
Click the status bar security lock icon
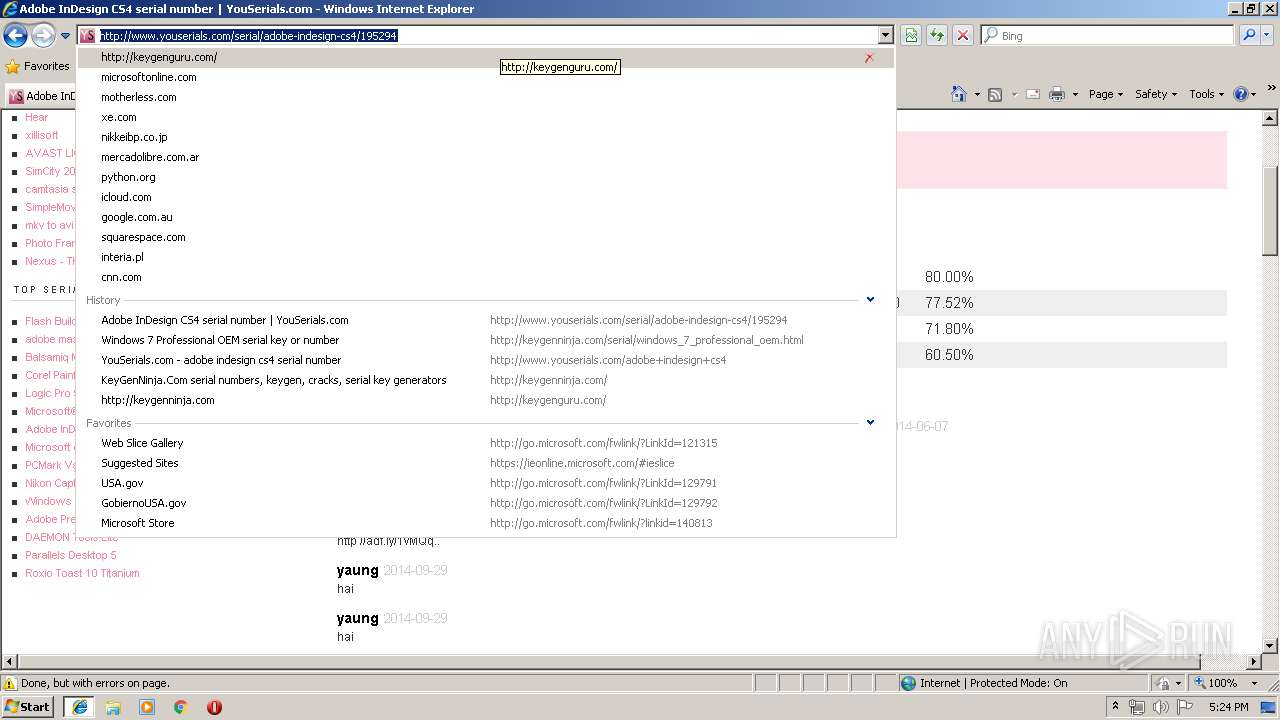click(x=1163, y=683)
